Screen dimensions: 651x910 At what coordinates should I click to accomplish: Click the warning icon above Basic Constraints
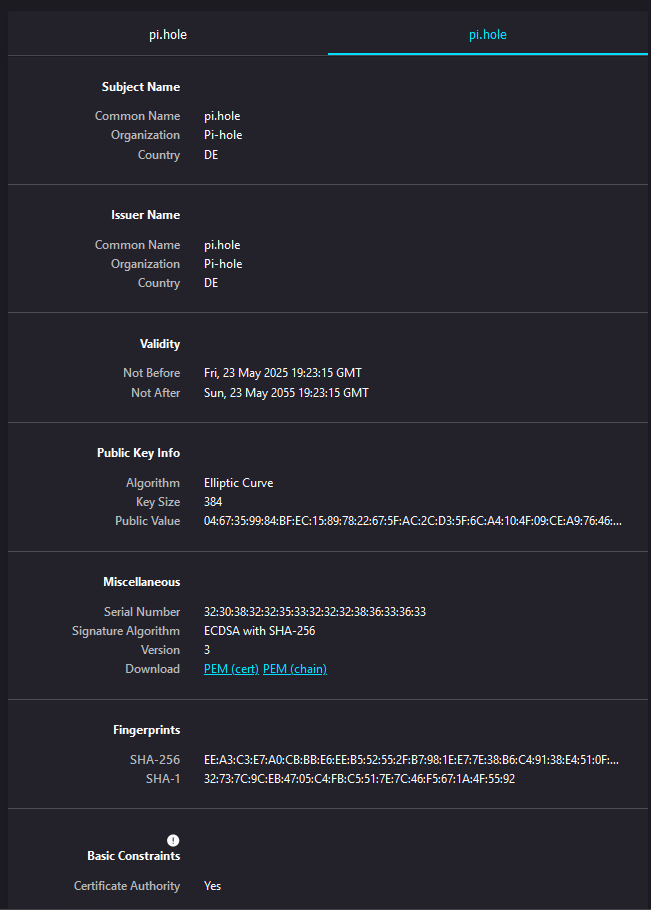pyautogui.click(x=173, y=840)
